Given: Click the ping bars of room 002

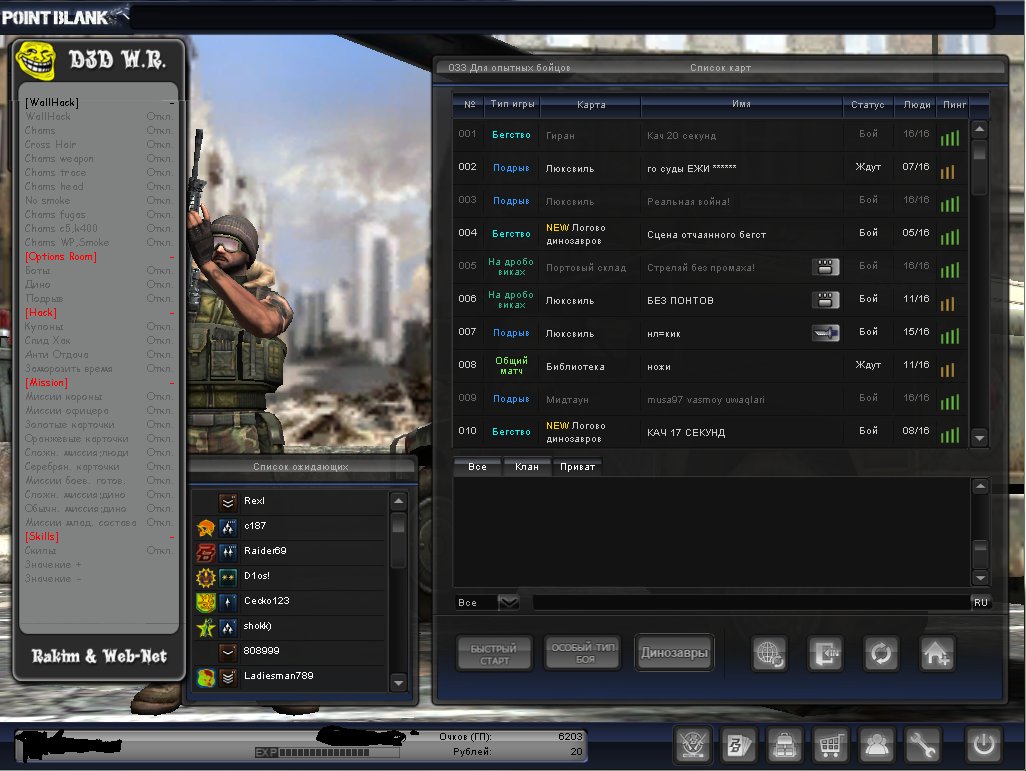Looking at the screenshot, I should pyautogui.click(x=948, y=171).
